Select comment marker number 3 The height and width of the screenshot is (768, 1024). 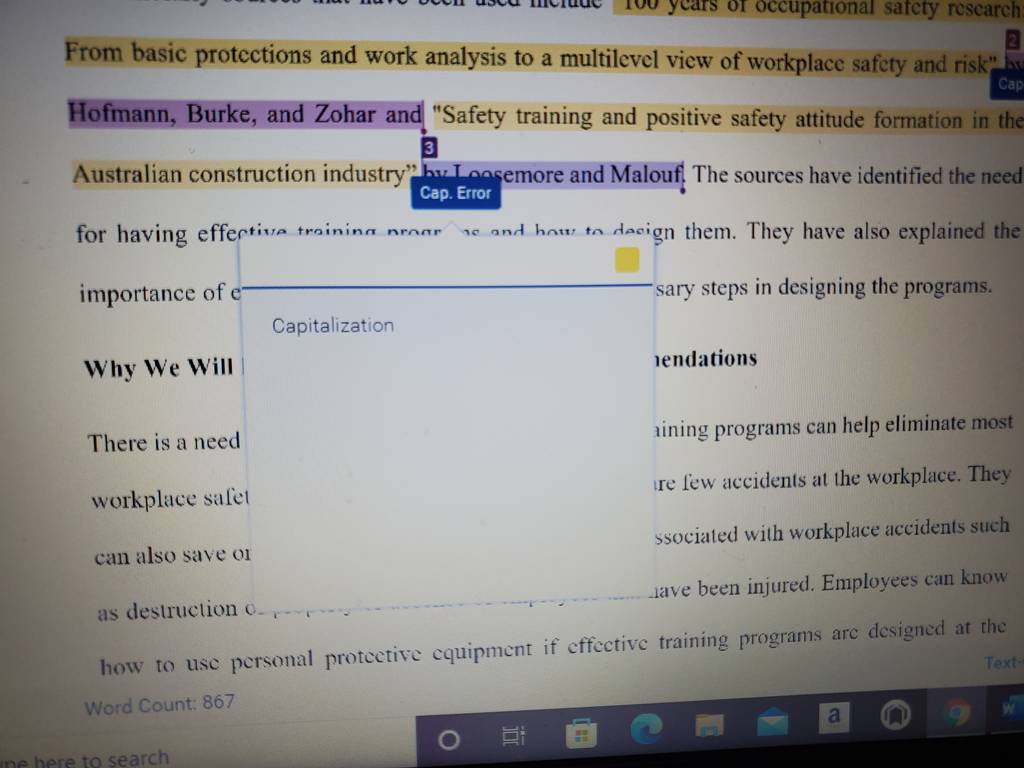coord(429,148)
